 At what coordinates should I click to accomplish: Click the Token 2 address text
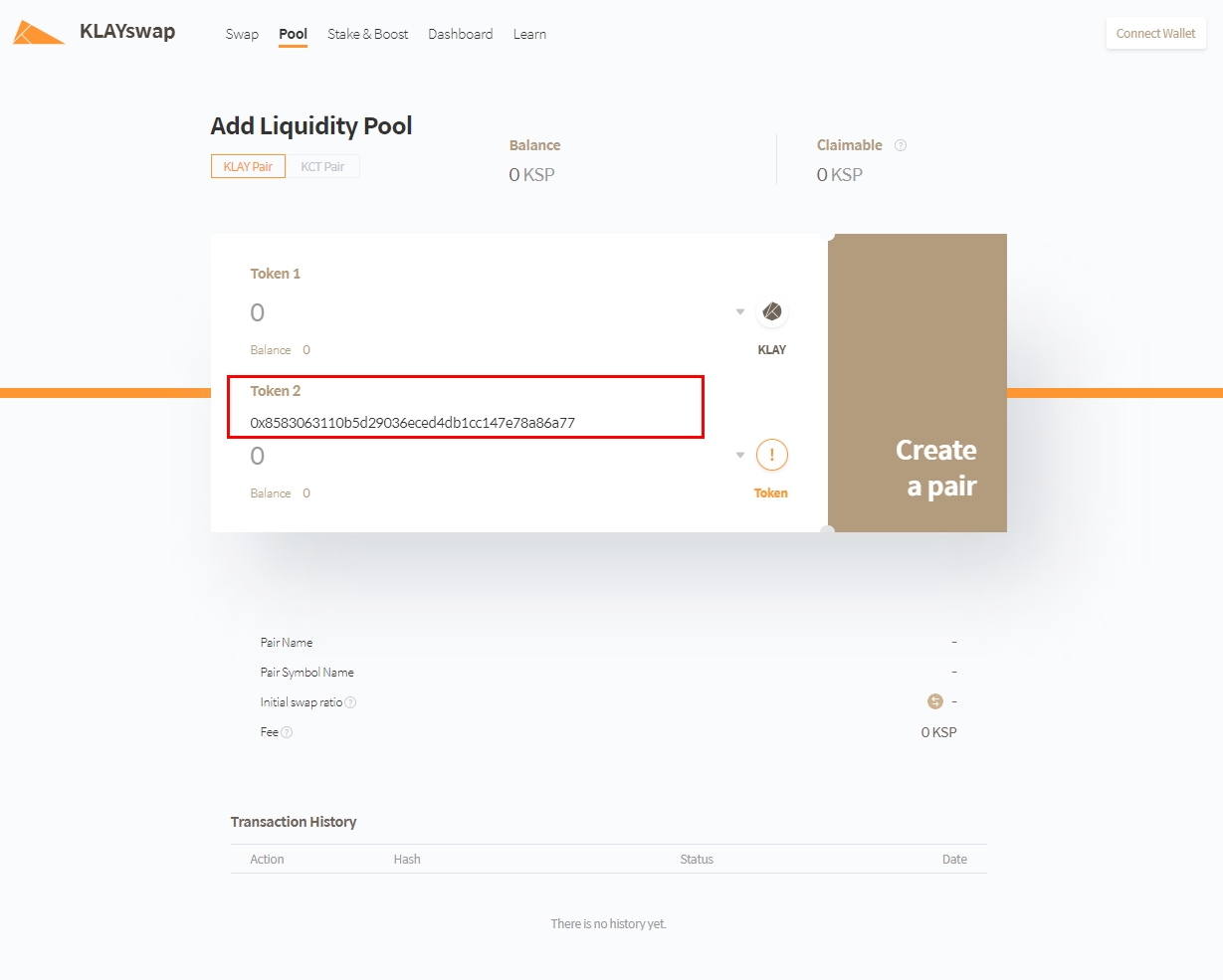[x=412, y=423]
